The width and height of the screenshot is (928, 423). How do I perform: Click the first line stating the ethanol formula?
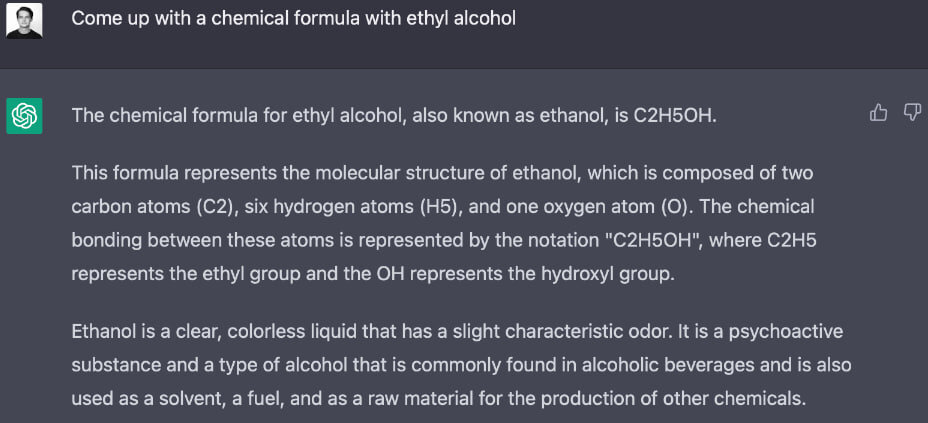(394, 116)
